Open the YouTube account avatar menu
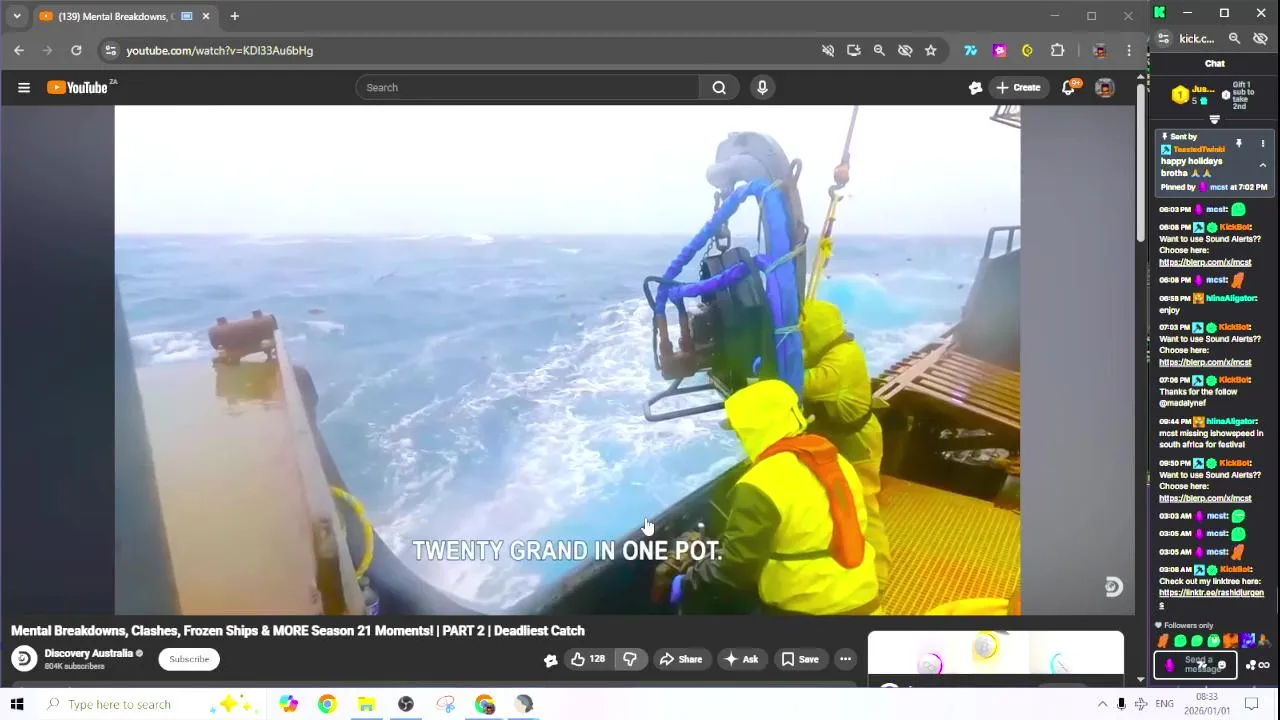Viewport: 1280px width, 720px height. click(x=1105, y=88)
